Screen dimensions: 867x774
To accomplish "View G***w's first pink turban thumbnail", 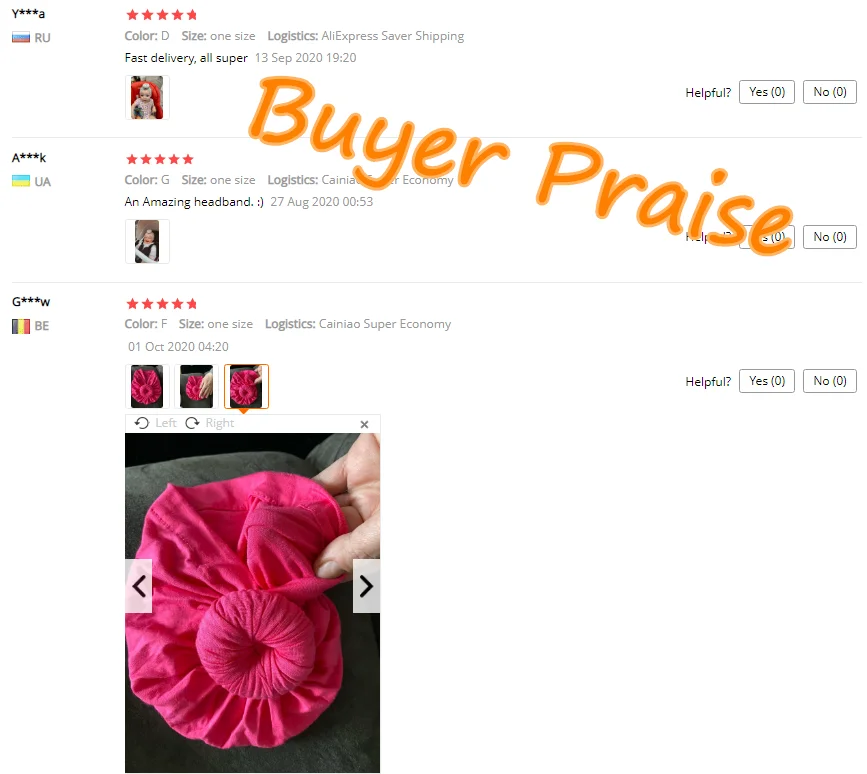I will pos(147,386).
